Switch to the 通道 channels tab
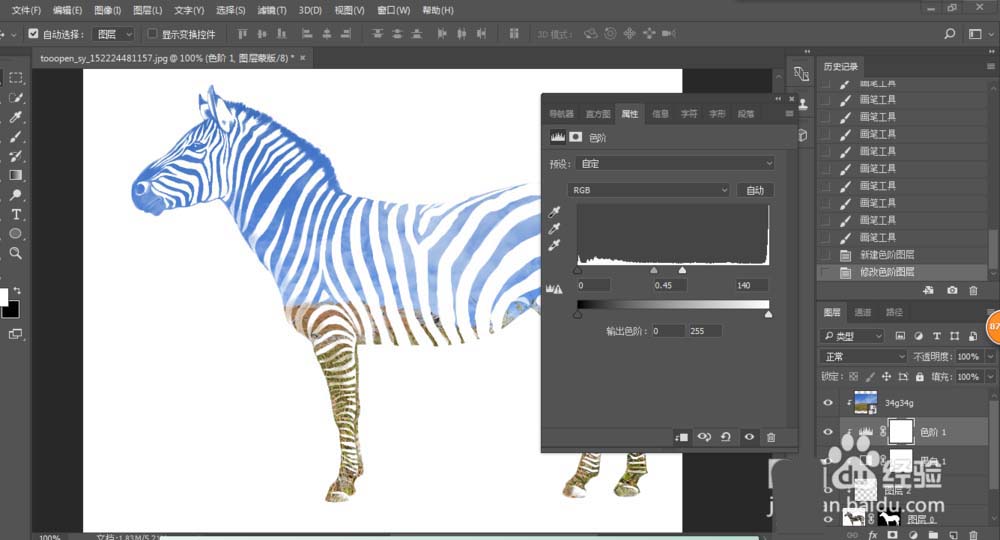 863,312
